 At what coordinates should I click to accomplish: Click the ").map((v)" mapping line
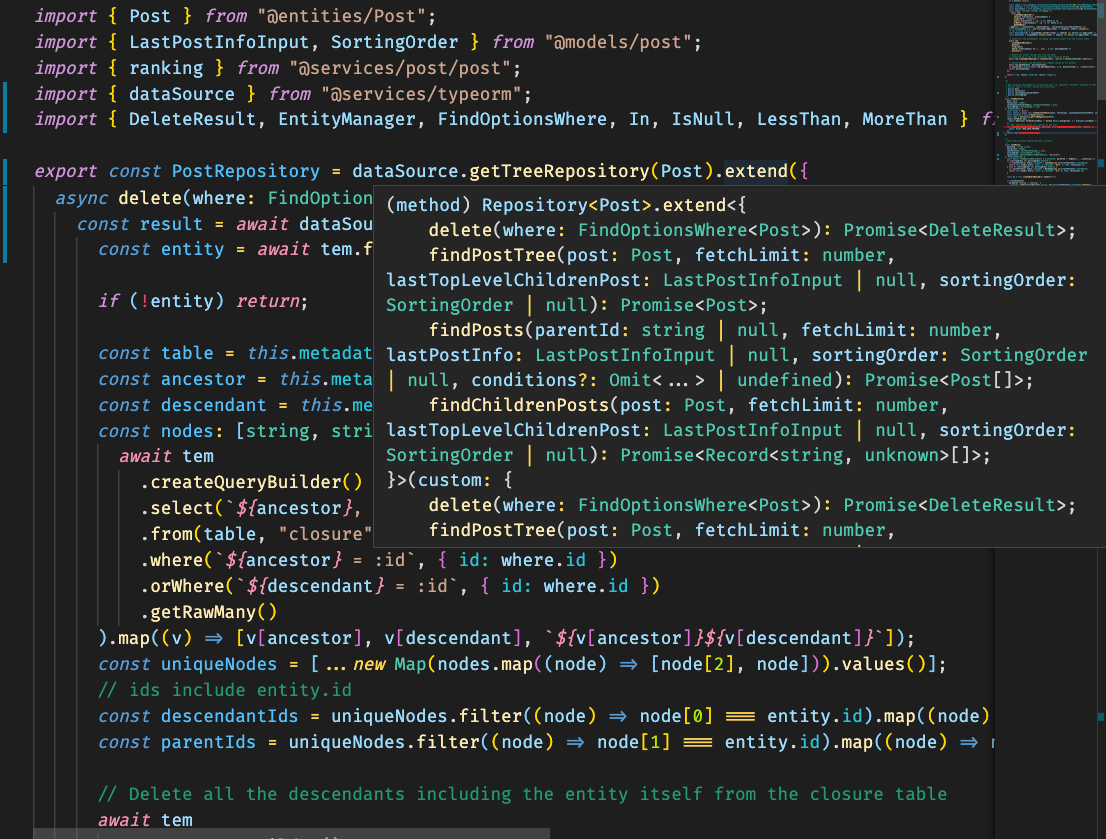coord(145,639)
